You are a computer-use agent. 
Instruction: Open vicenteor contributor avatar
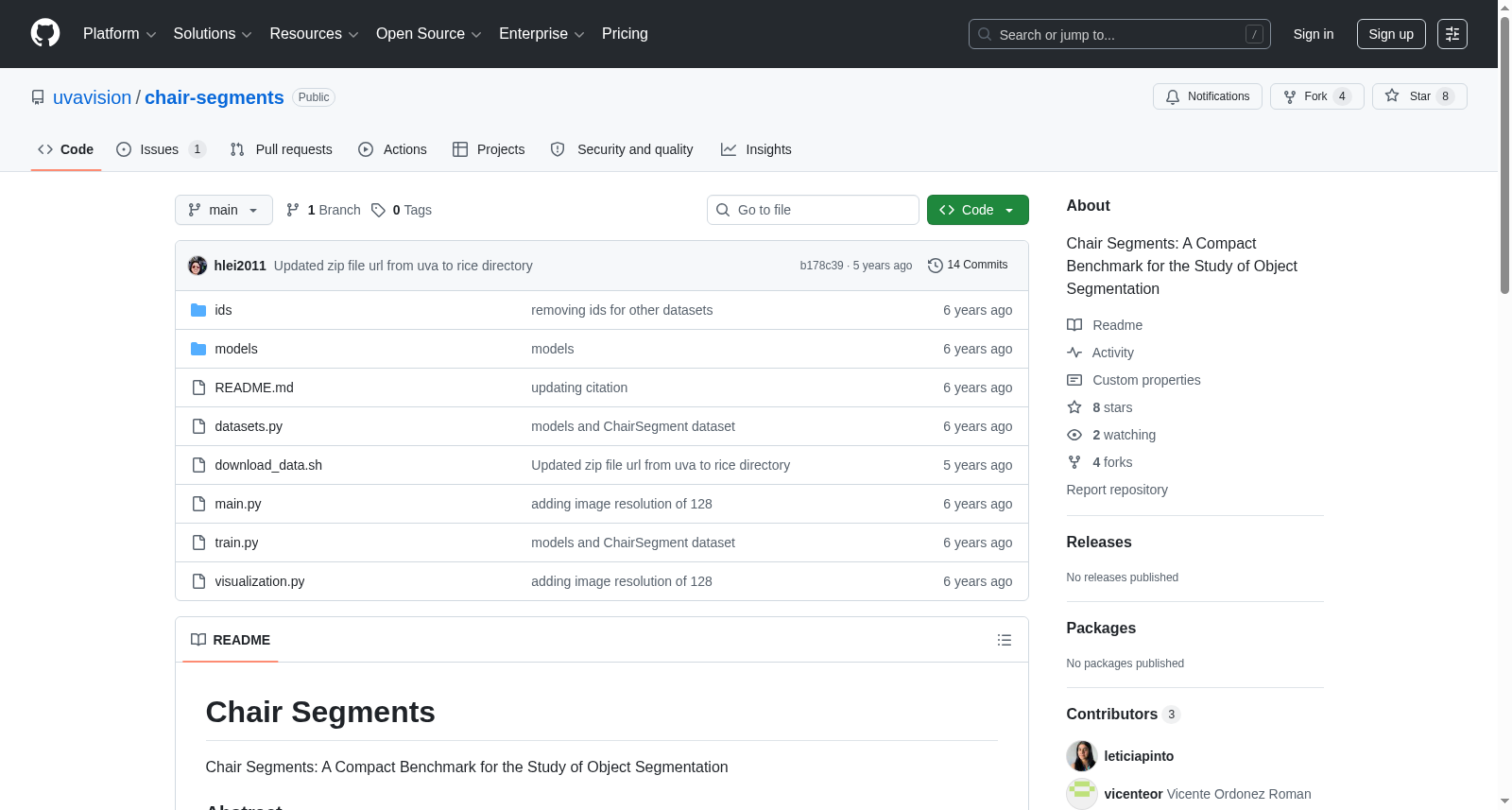(x=1082, y=794)
